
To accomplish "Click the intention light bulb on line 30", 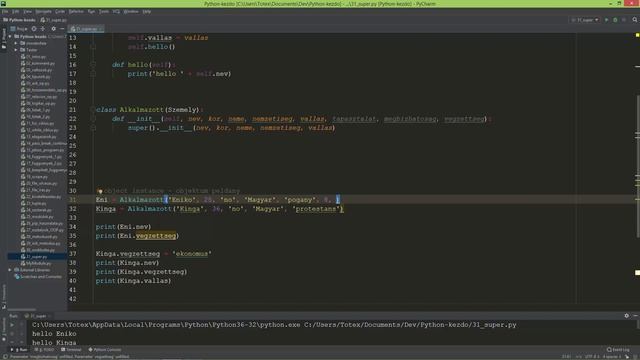I will tap(99, 191).
